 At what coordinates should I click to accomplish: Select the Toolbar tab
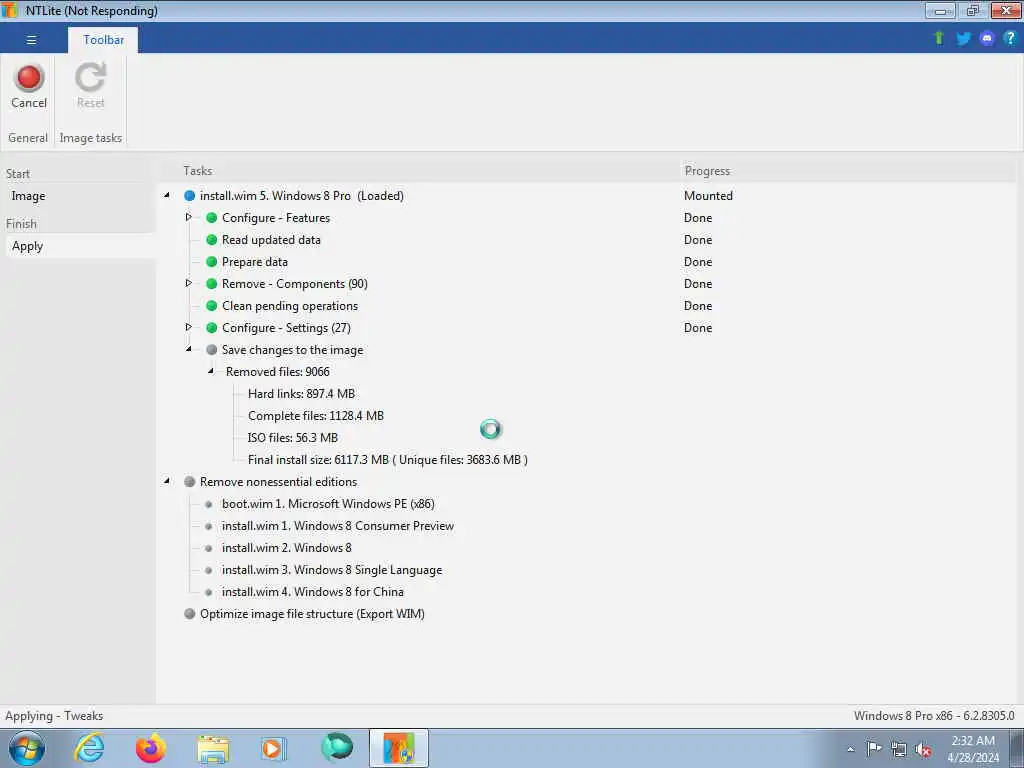103,40
